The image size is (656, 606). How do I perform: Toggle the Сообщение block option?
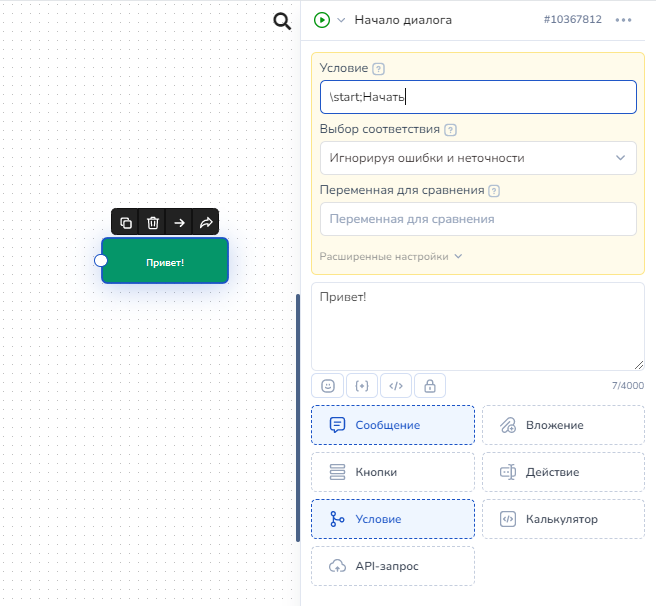coord(393,425)
